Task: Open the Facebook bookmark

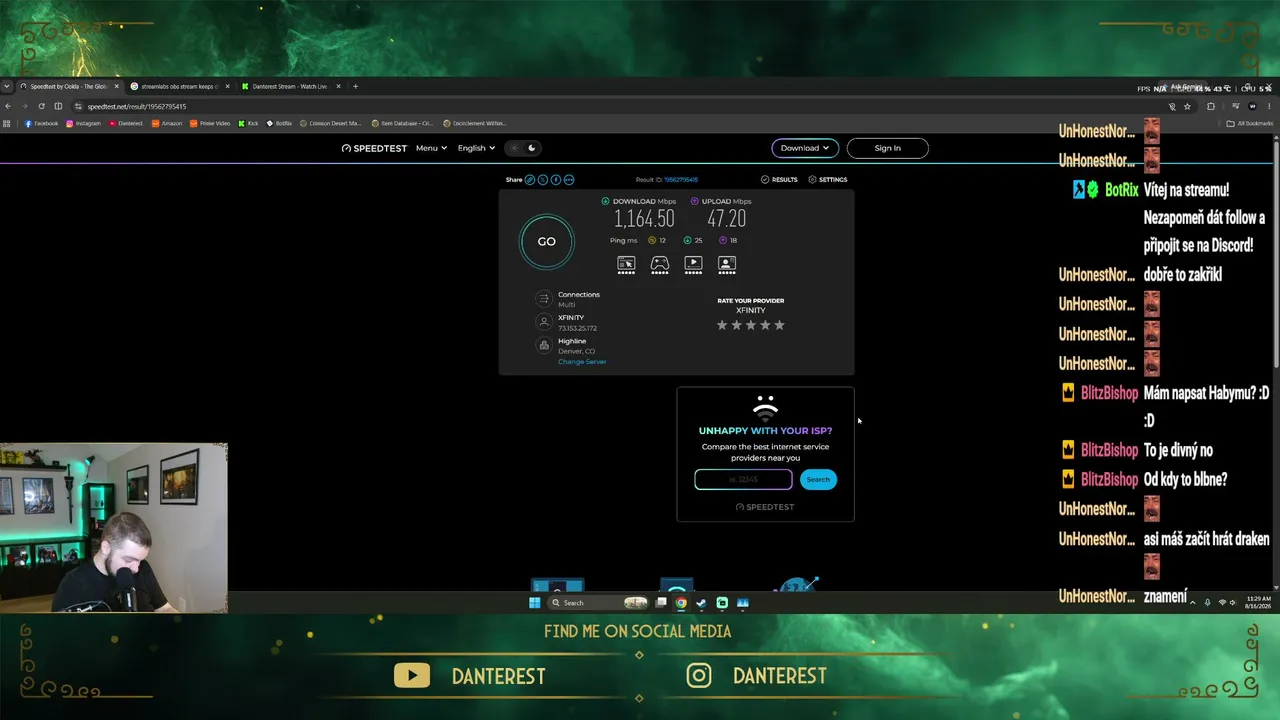Action: click(41, 124)
